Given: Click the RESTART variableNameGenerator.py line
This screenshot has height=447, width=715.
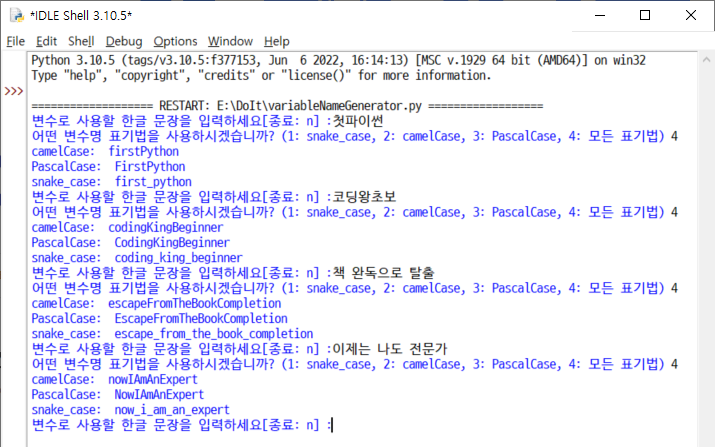Looking at the screenshot, I should [x=287, y=106].
